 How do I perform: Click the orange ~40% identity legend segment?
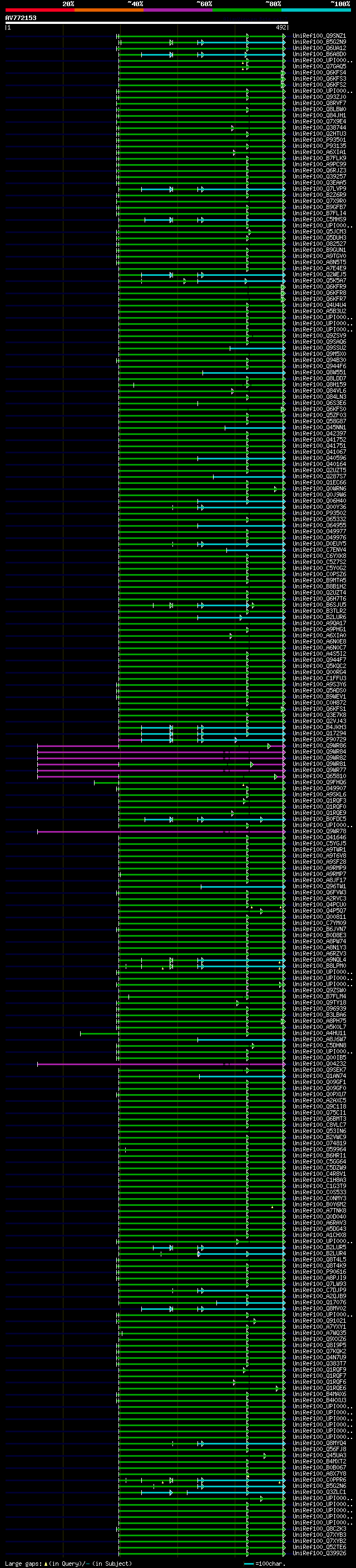click(x=109, y=10)
